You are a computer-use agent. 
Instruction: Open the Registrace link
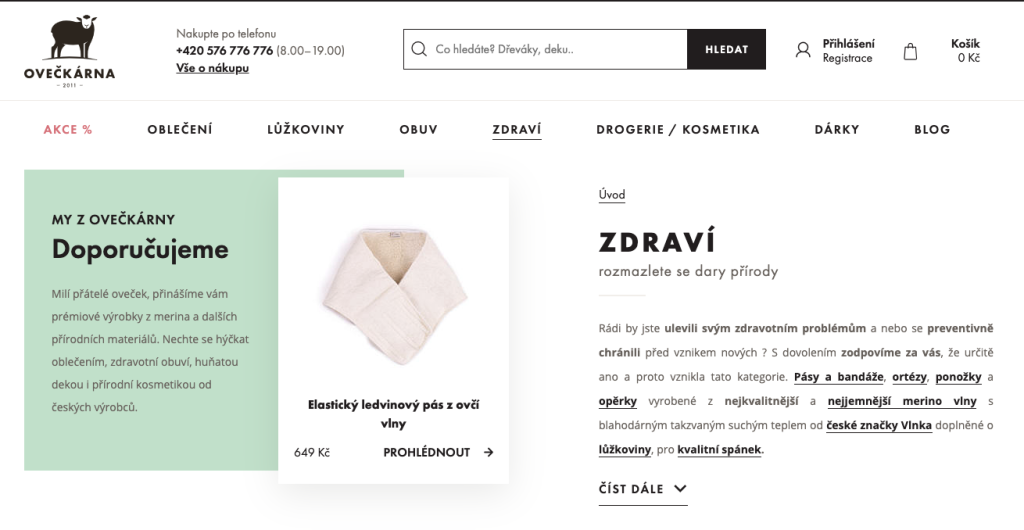(847, 58)
